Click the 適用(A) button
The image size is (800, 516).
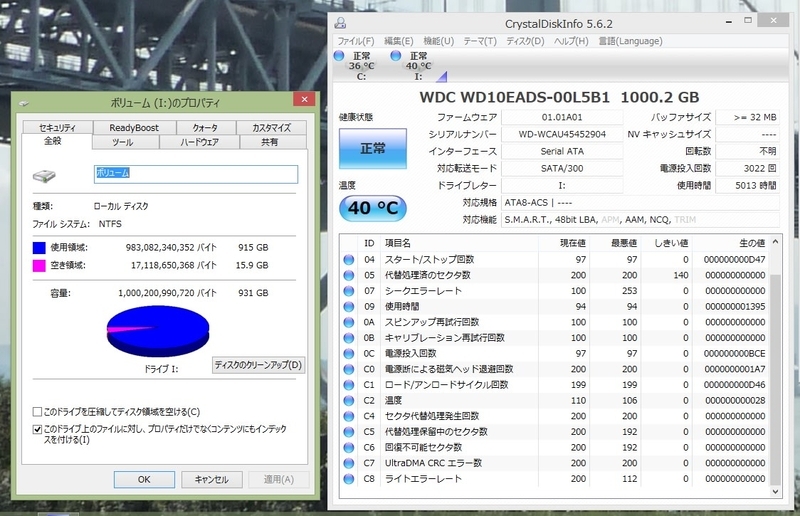coord(279,479)
